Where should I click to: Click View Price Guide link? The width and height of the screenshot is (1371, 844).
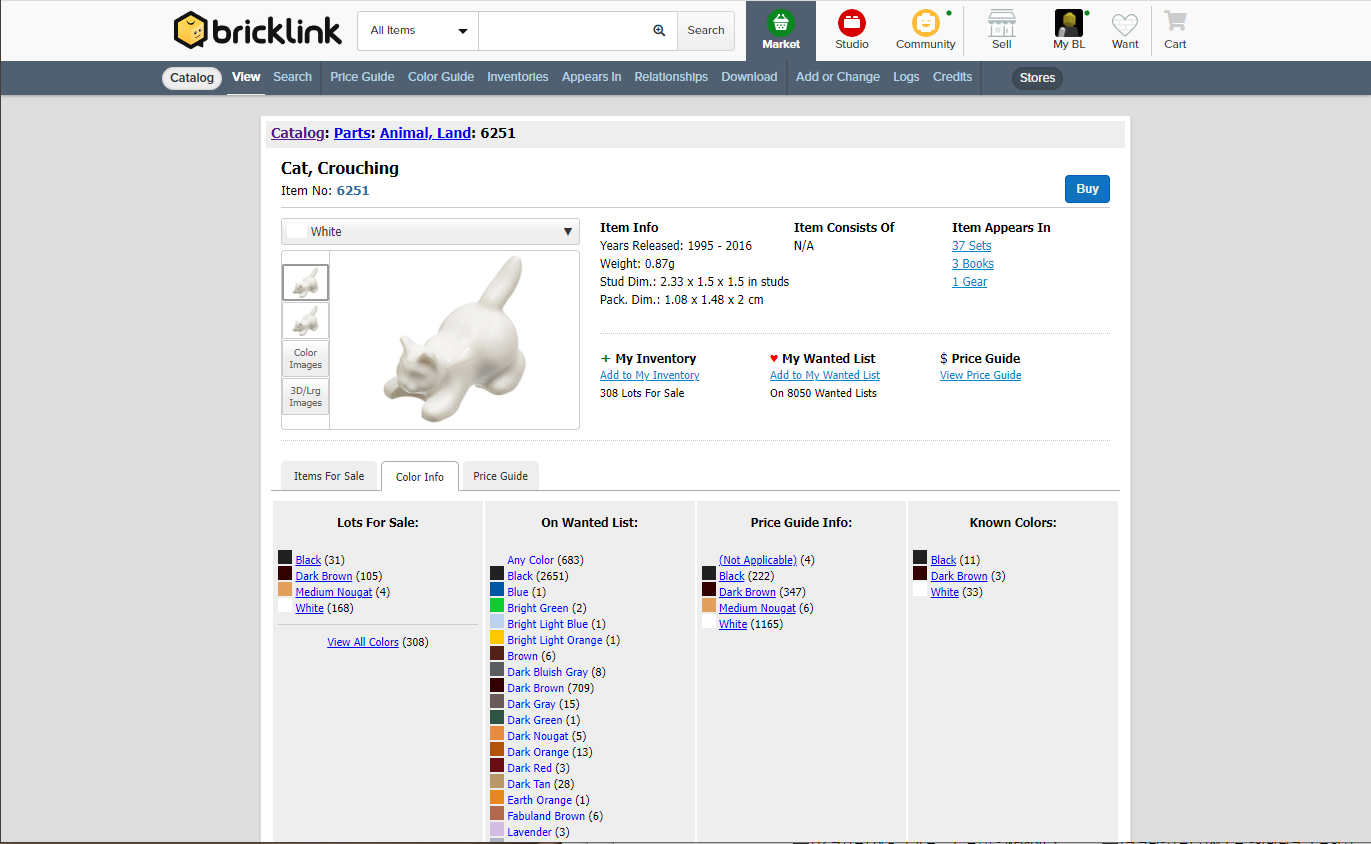point(981,376)
